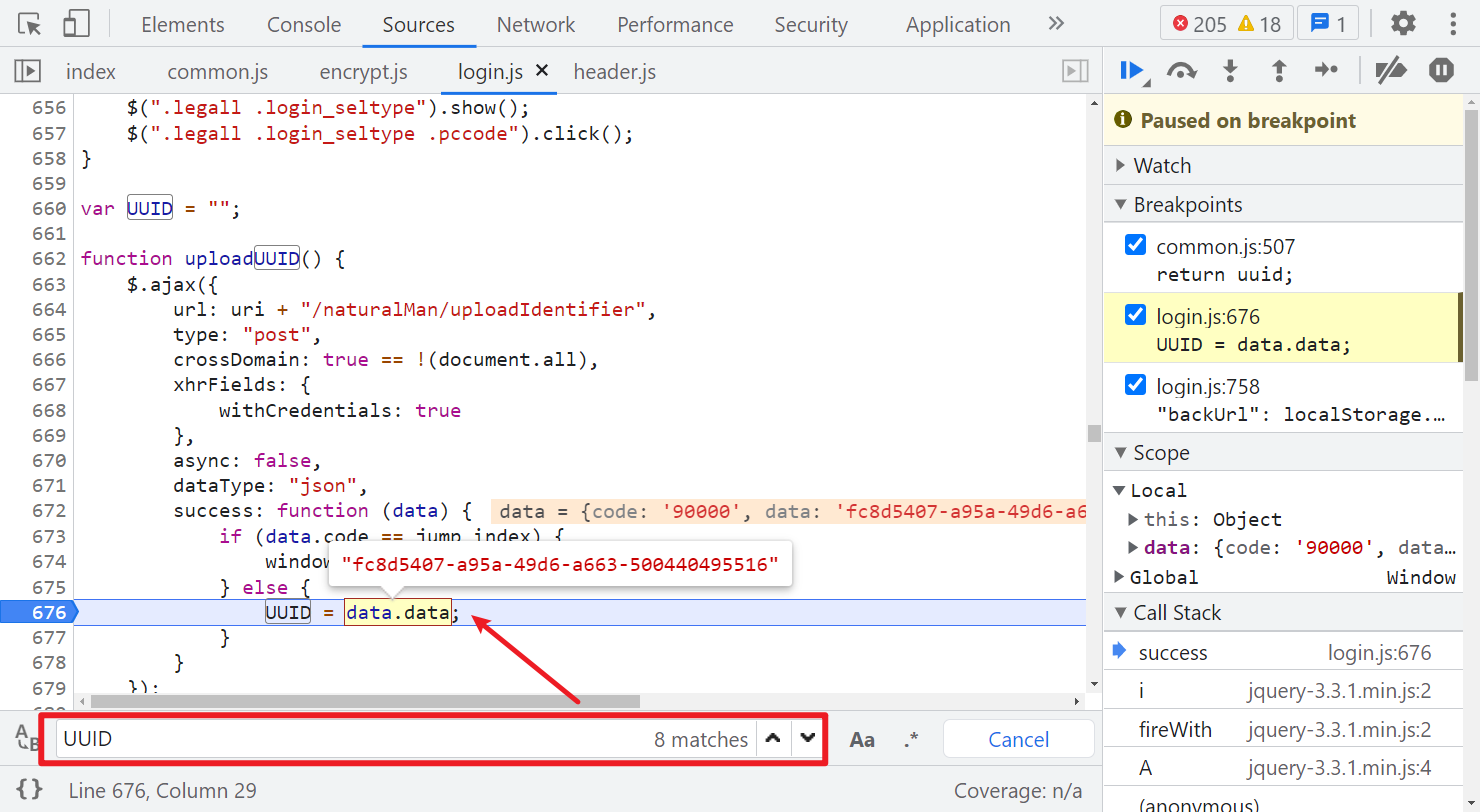This screenshot has width=1480, height=812.
Task: Pretty print the source with braces icon
Action: (30, 789)
